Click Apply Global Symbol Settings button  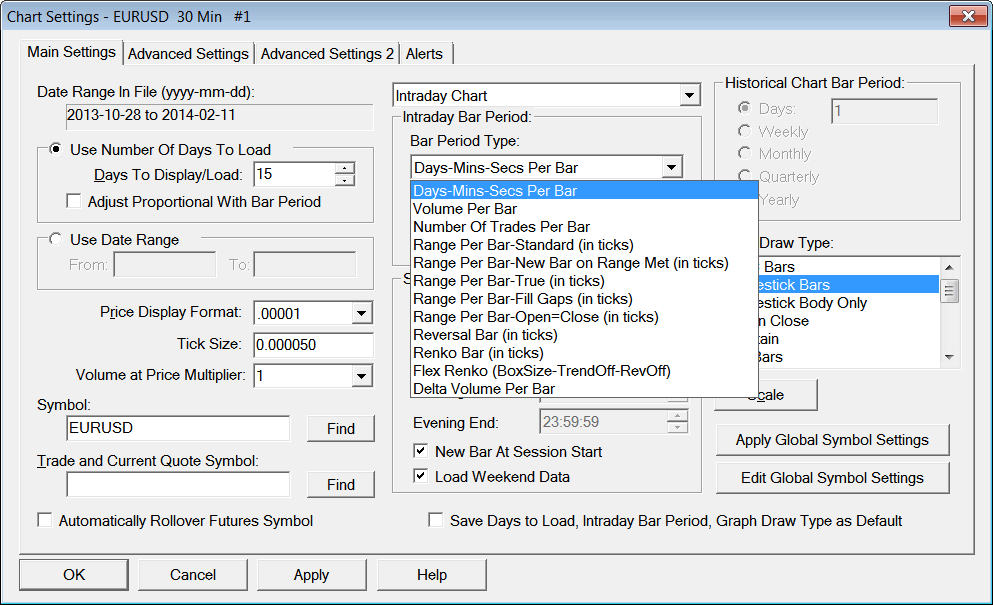(x=832, y=440)
